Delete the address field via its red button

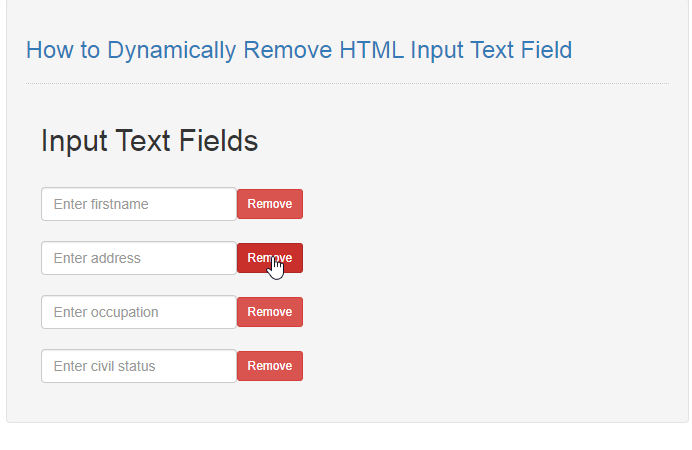point(270,258)
